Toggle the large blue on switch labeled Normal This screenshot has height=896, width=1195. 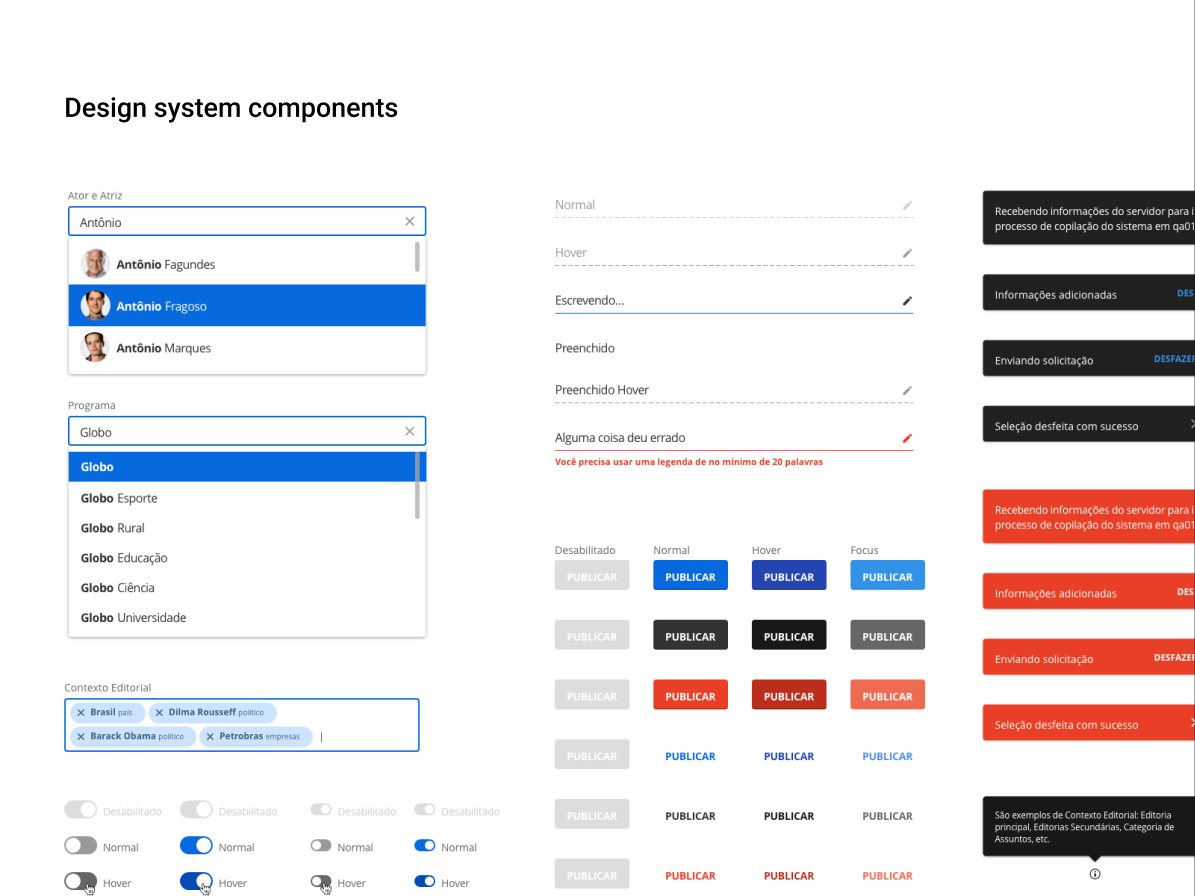click(x=196, y=846)
